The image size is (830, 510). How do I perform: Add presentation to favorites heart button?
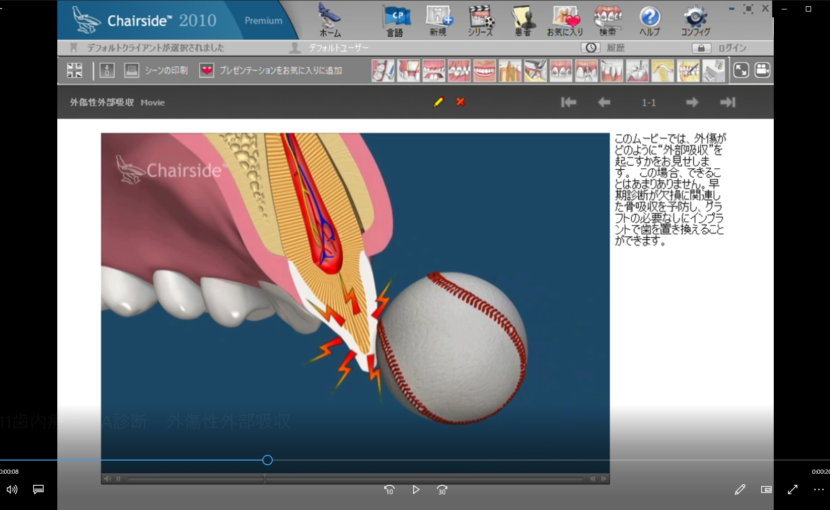point(270,70)
